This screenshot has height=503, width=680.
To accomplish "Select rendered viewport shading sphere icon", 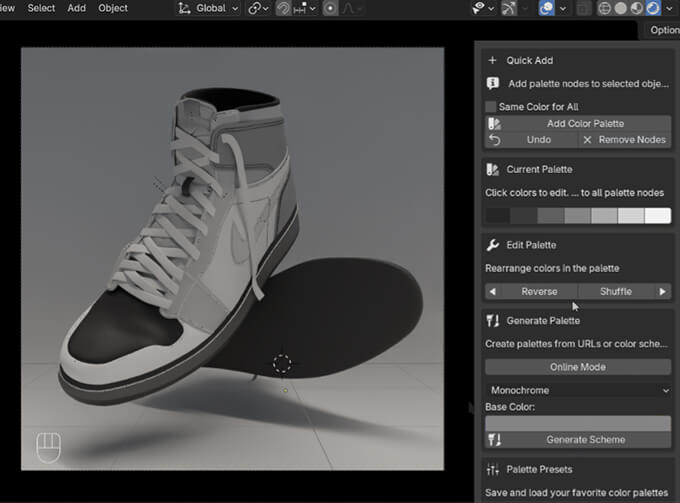I will pos(652,8).
